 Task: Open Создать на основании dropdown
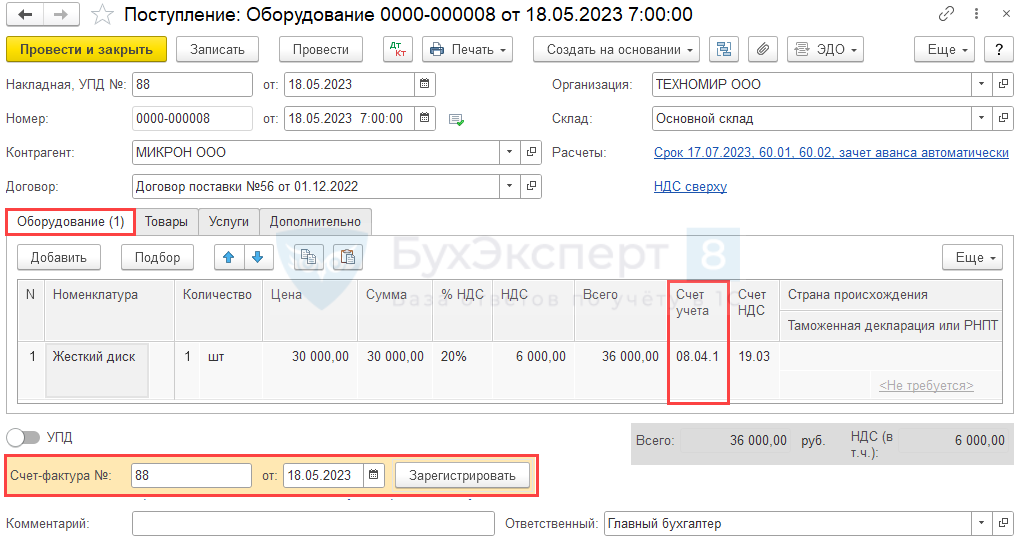click(x=616, y=49)
